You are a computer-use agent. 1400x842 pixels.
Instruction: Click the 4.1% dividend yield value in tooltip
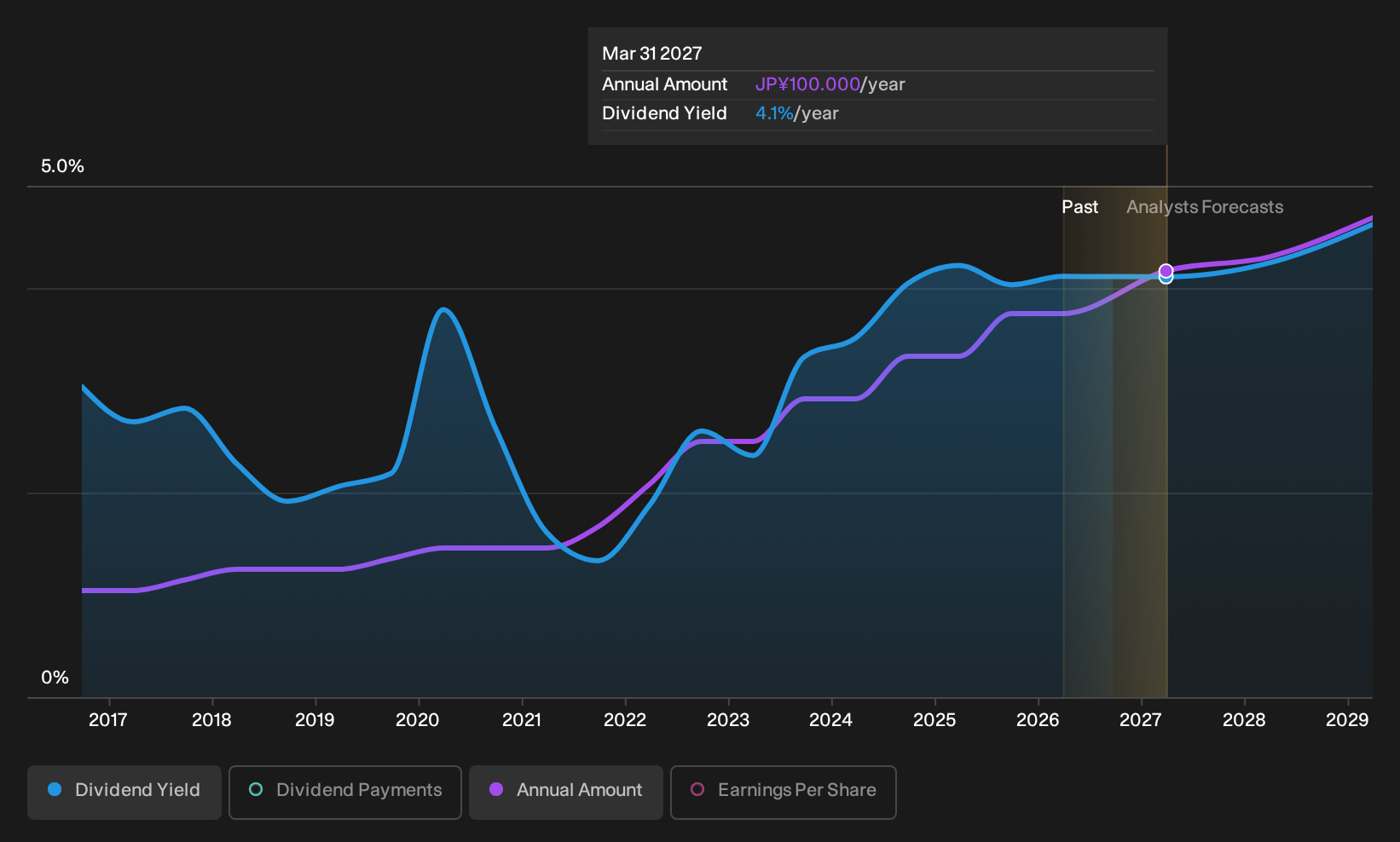pyautogui.click(x=774, y=113)
